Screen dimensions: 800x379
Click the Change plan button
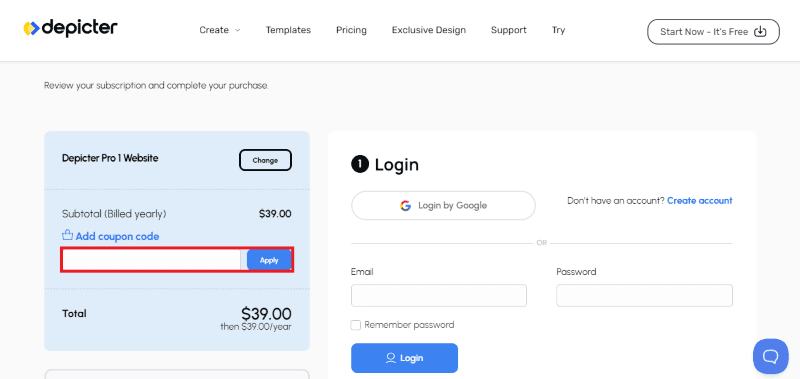[x=265, y=160]
